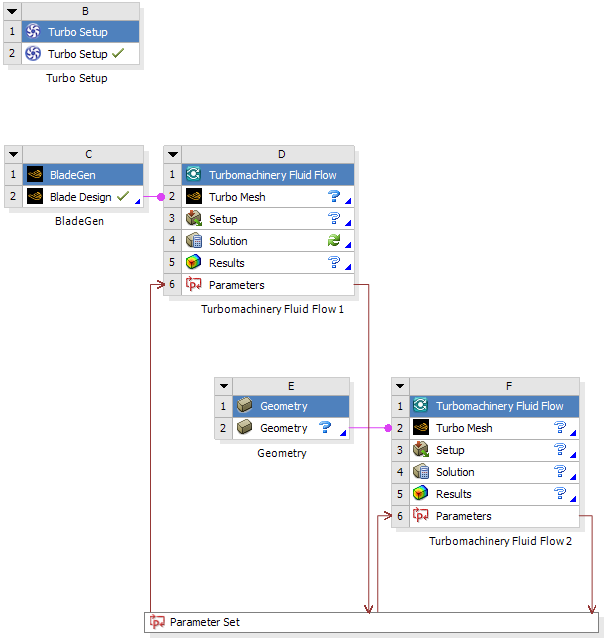Click the Parameter Set bar icon
This screenshot has width=605, height=643.
pyautogui.click(x=158, y=622)
